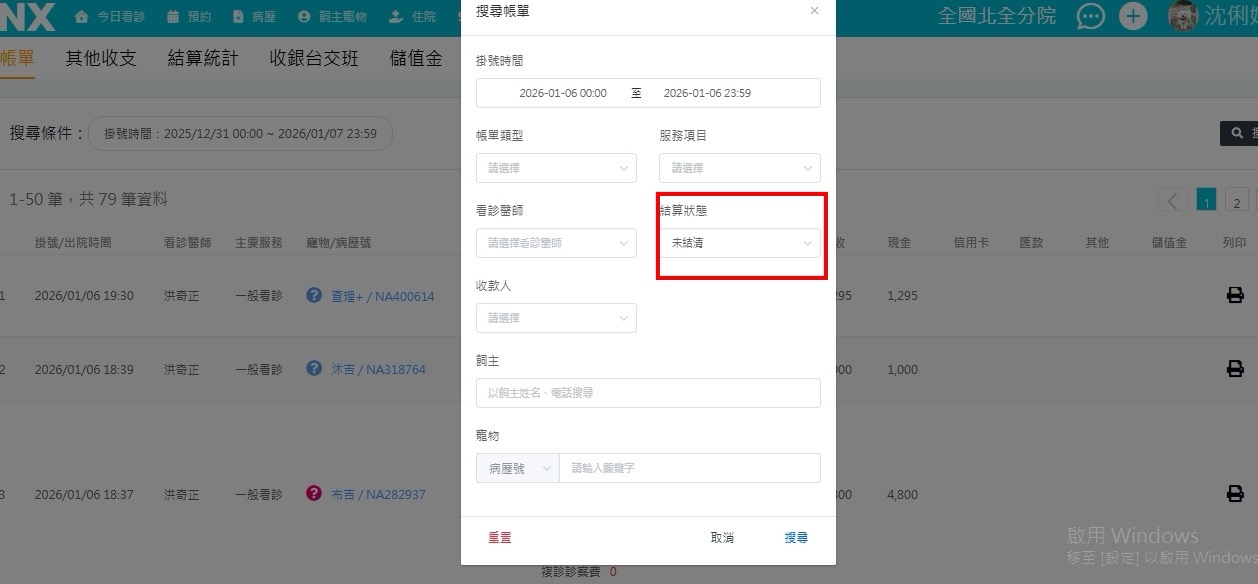The height and width of the screenshot is (584, 1258).
Task: Expand the 結算狀態 dropdown showing 未結清
Action: click(739, 243)
